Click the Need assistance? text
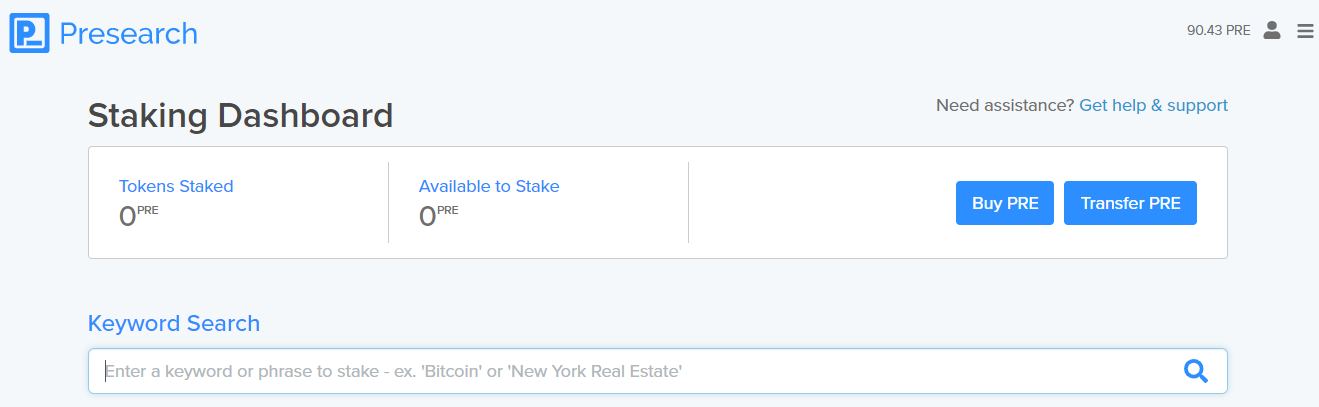1319x407 pixels. 1005,105
